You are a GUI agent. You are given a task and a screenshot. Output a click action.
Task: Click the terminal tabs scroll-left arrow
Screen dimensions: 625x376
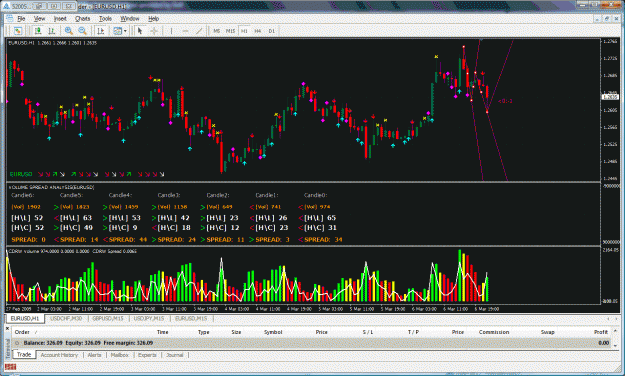point(608,319)
